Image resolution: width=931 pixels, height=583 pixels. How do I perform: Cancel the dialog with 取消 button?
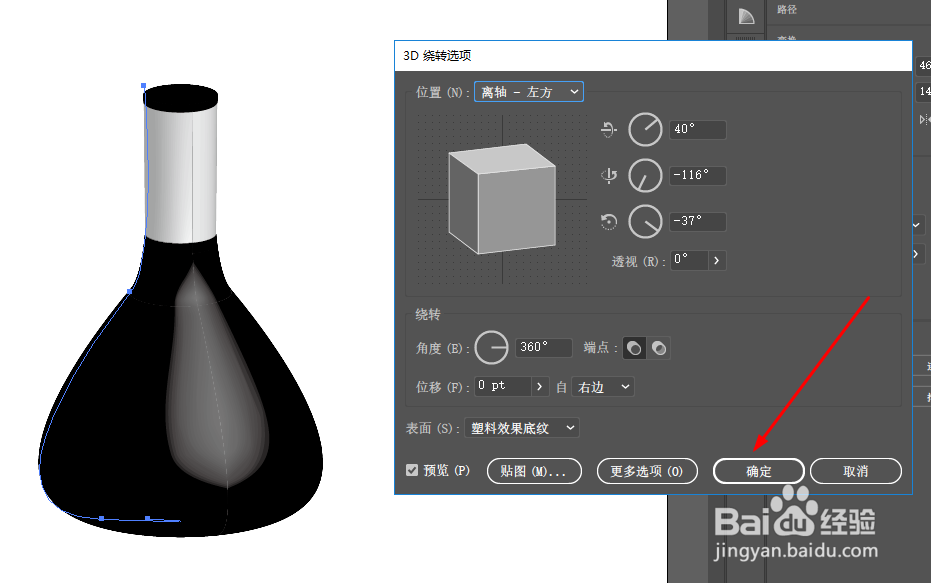[856, 471]
